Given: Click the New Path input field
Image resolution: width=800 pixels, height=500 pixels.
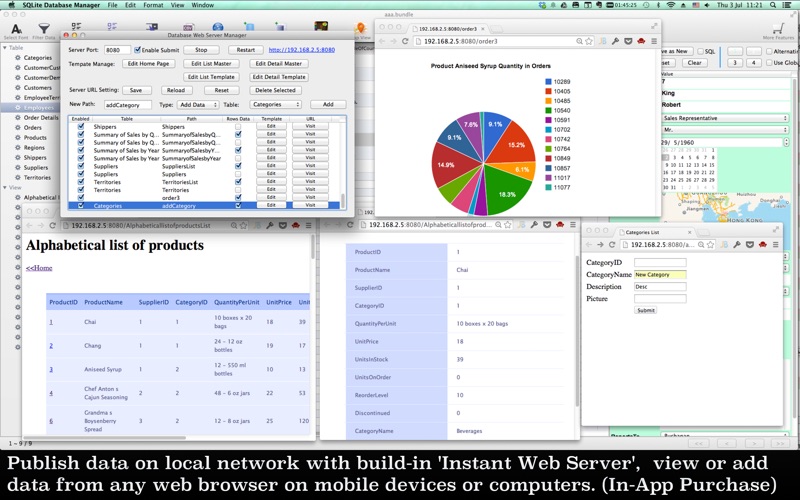Looking at the screenshot, I should (x=128, y=105).
